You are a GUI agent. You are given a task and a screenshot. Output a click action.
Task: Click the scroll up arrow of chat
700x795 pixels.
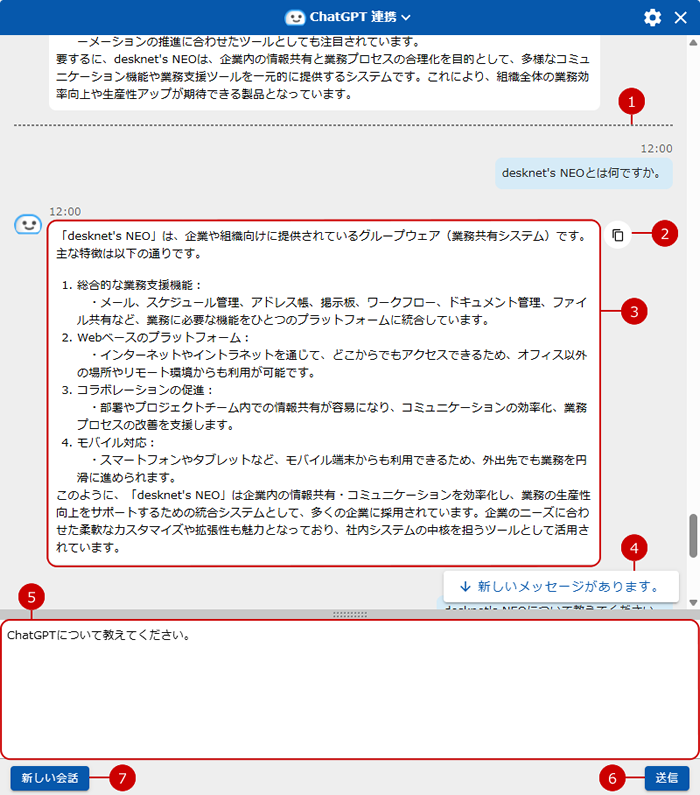point(693,43)
